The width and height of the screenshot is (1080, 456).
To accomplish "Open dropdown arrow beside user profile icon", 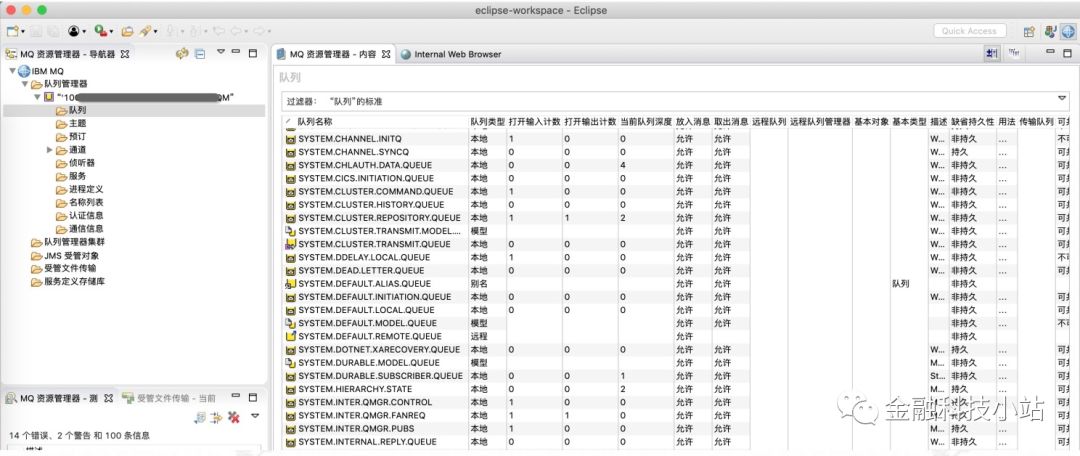I will click(x=84, y=32).
